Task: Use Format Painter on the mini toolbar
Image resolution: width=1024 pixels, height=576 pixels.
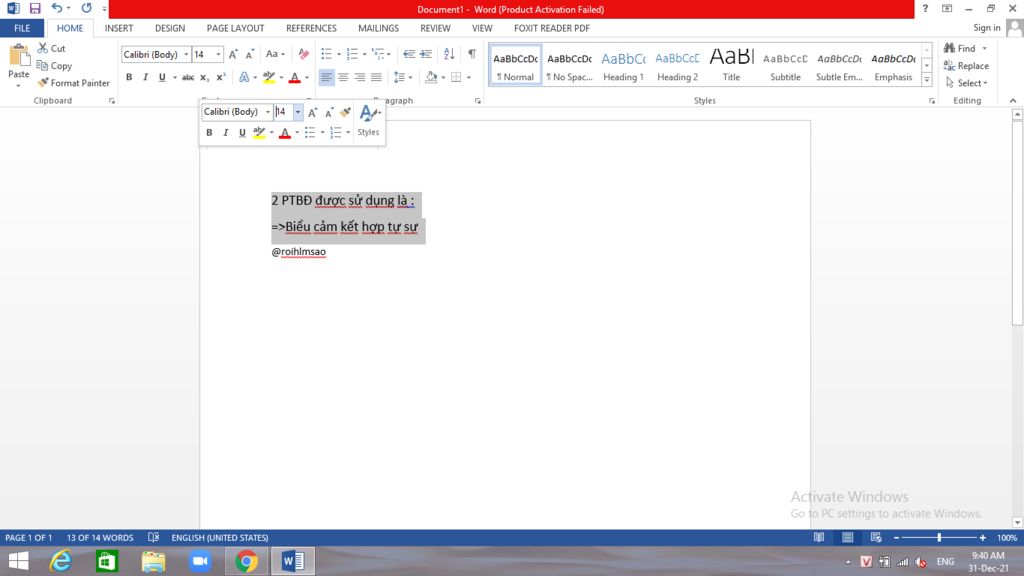Action: 345,112
